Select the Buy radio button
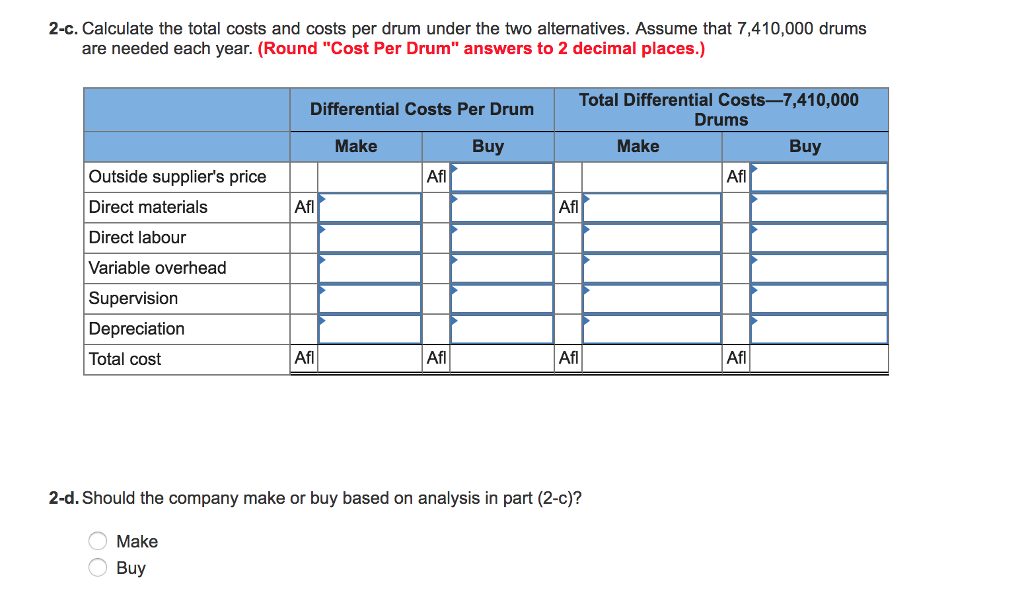Image resolution: width=1024 pixels, height=603 pixels. click(98, 567)
